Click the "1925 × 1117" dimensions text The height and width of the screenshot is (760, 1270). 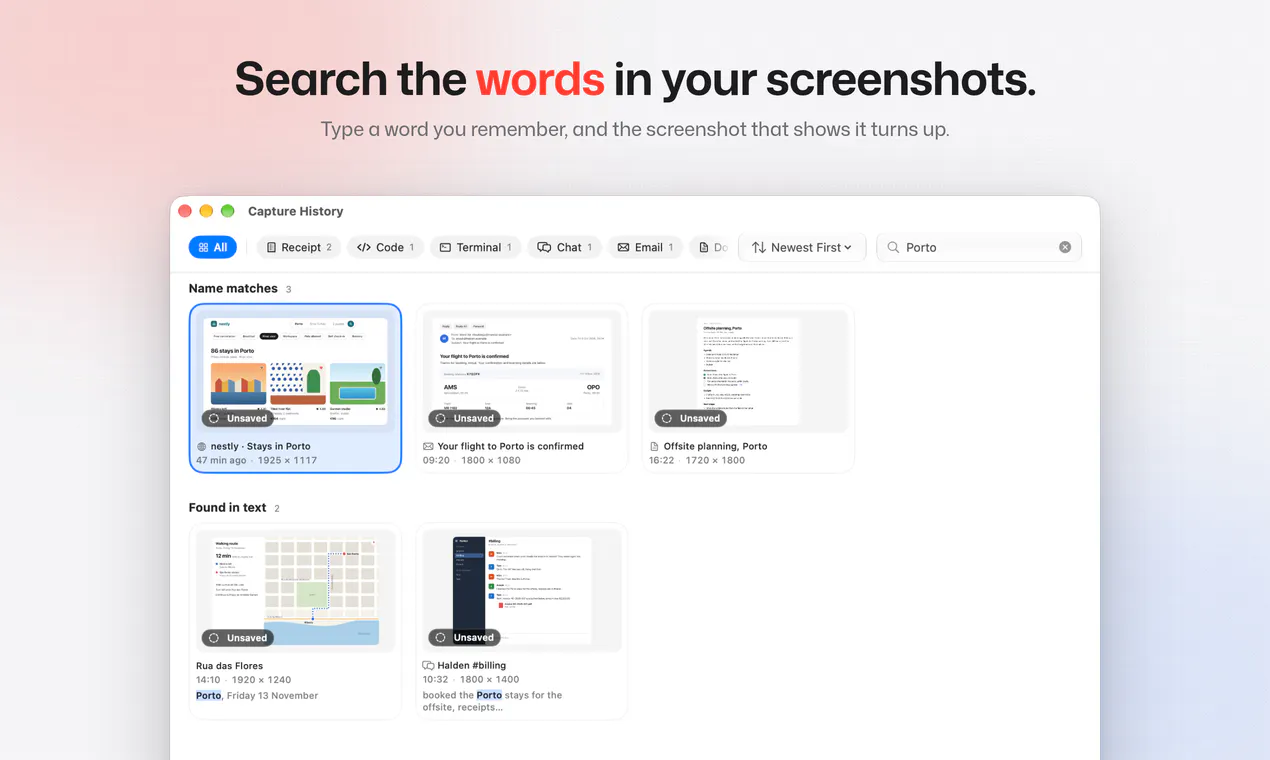click(288, 460)
